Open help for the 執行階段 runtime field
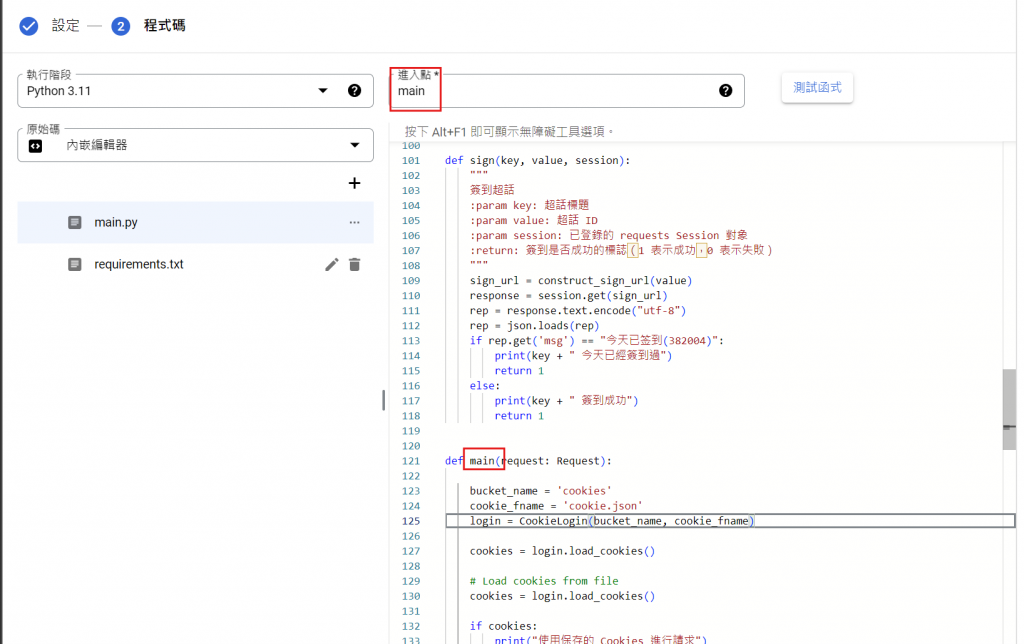 (x=355, y=91)
